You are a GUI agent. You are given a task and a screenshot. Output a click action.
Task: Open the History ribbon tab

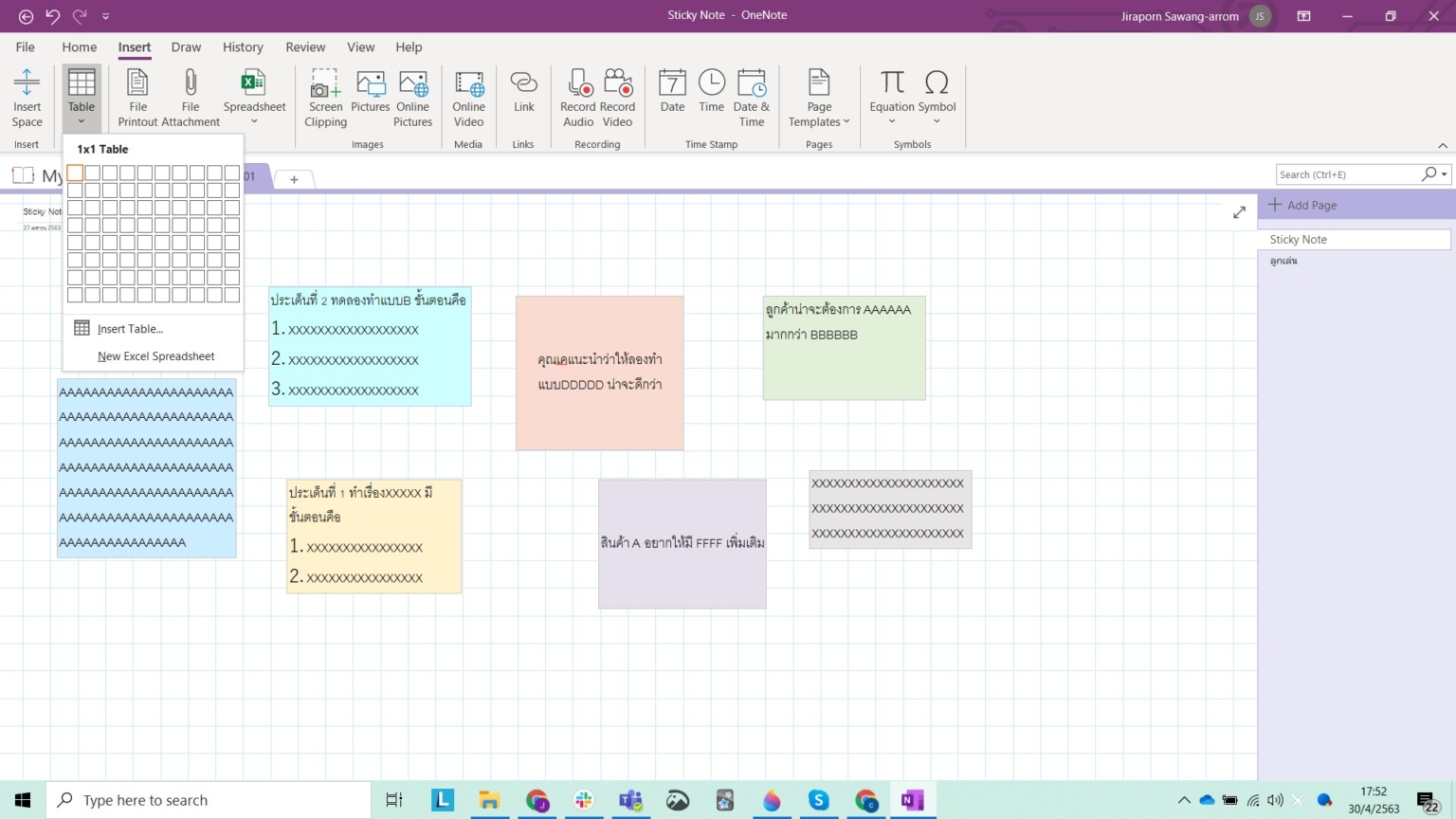click(243, 46)
